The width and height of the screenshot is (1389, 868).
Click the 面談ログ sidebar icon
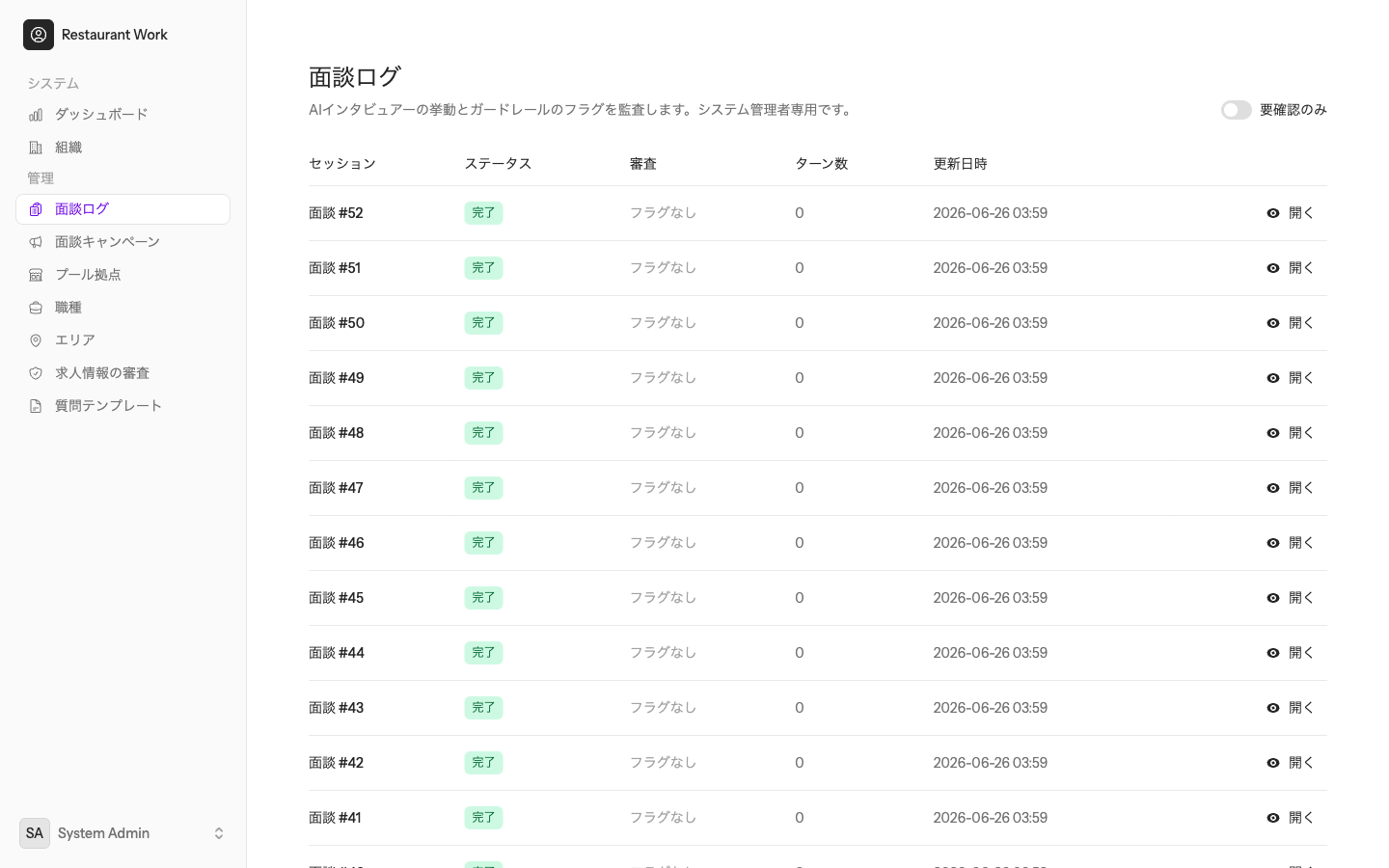tap(36, 209)
